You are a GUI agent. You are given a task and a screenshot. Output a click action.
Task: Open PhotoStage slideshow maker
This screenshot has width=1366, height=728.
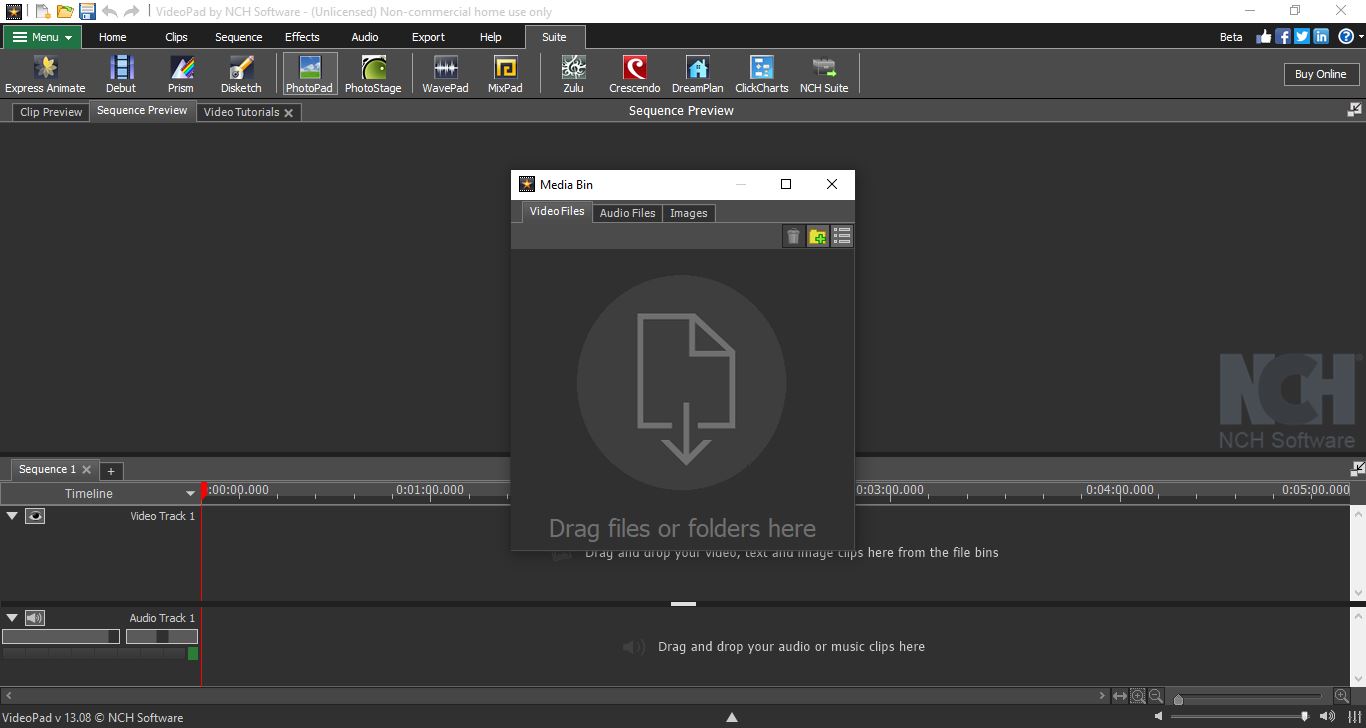pos(373,74)
